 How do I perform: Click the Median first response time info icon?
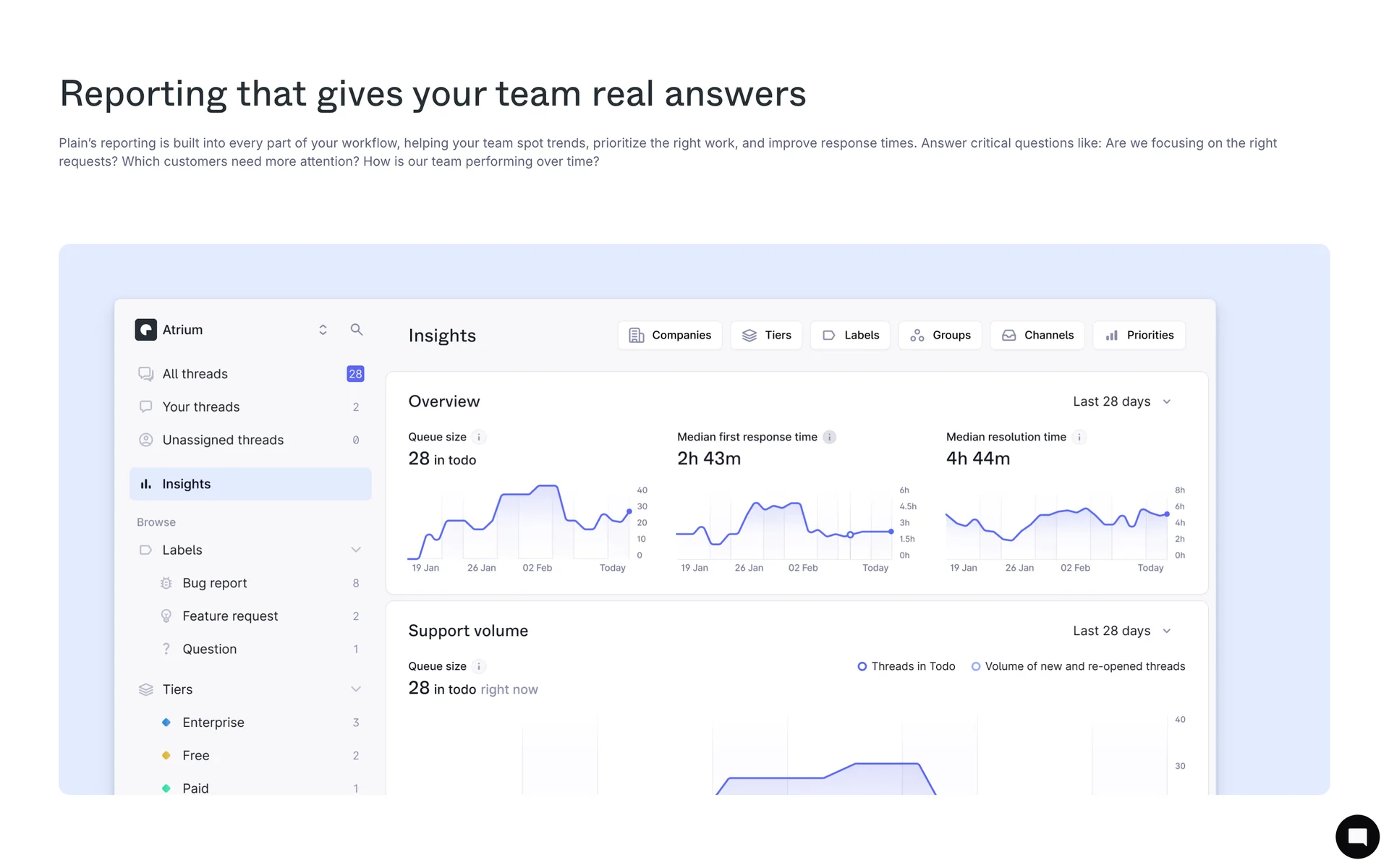pyautogui.click(x=830, y=437)
